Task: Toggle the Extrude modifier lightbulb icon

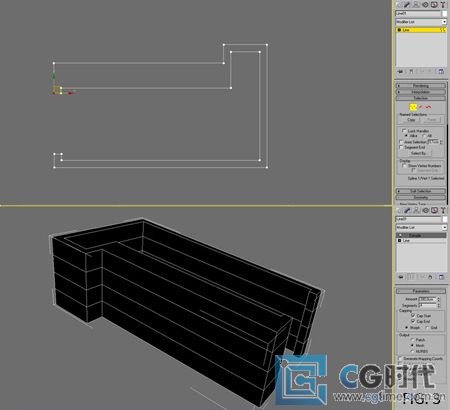Action: [x=400, y=235]
